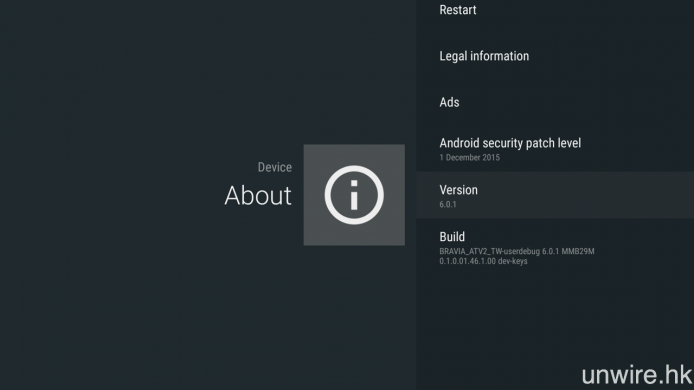Click the Device breadcrumb label

pos(275,167)
